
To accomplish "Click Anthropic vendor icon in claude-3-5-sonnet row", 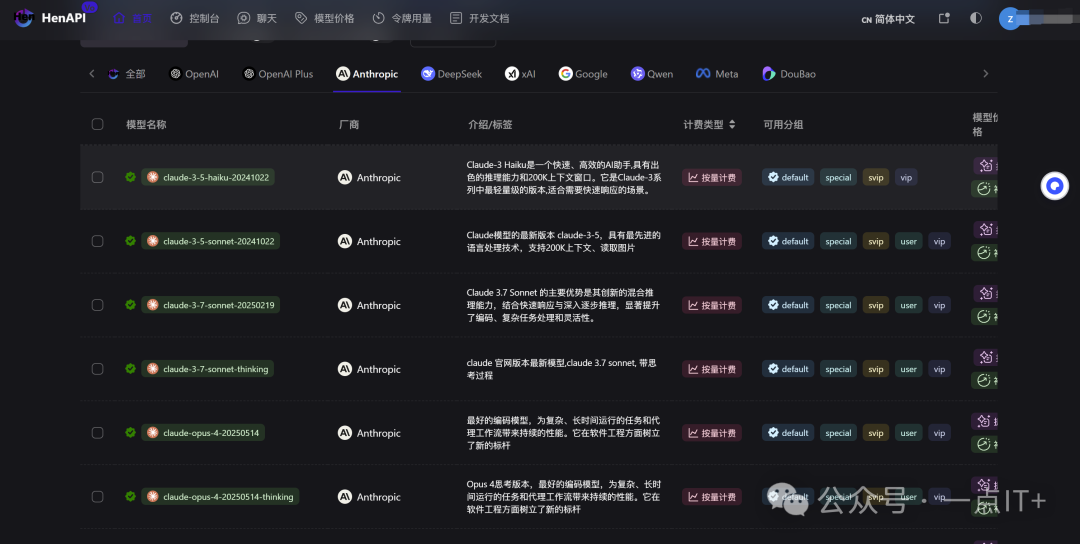I will 345,241.
